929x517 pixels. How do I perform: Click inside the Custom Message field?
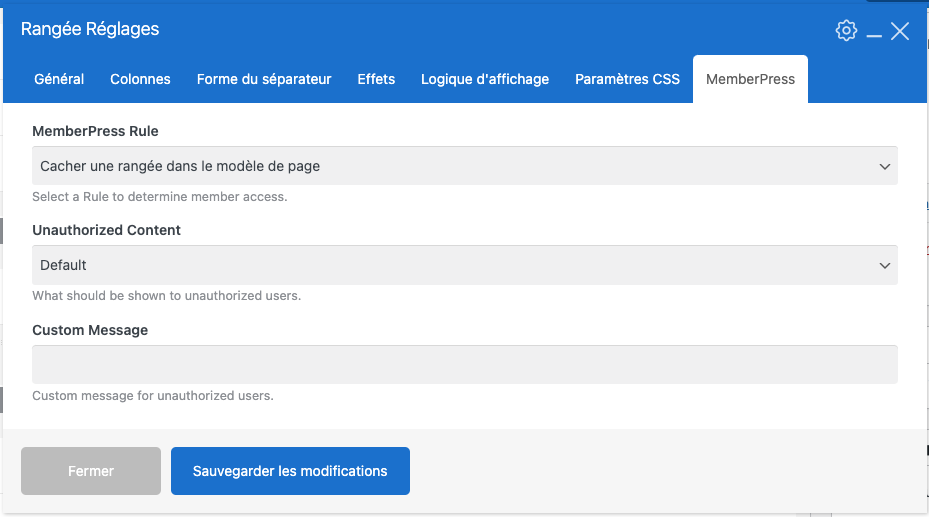tap(464, 364)
